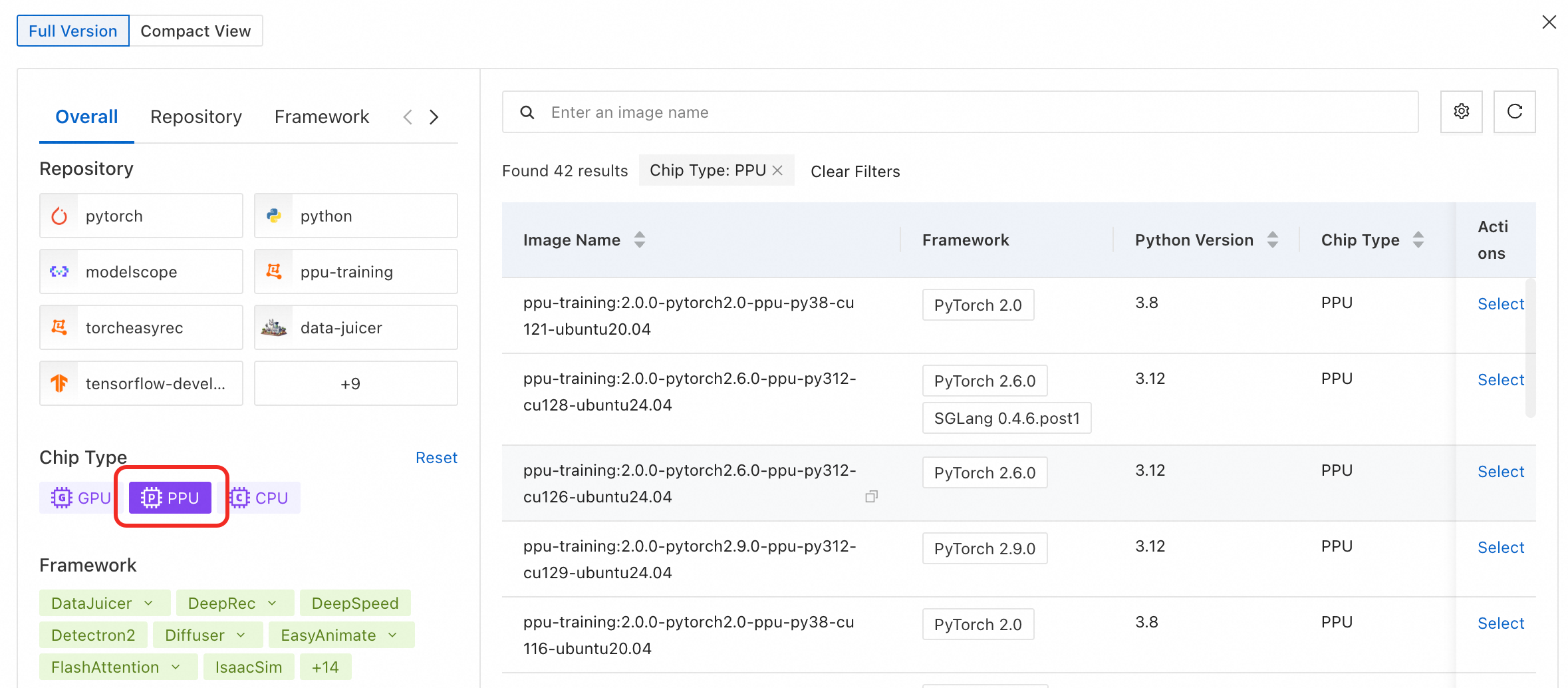Remove the Chip Type: PPU filter tag
This screenshot has height=688, width=1568.
click(x=777, y=170)
